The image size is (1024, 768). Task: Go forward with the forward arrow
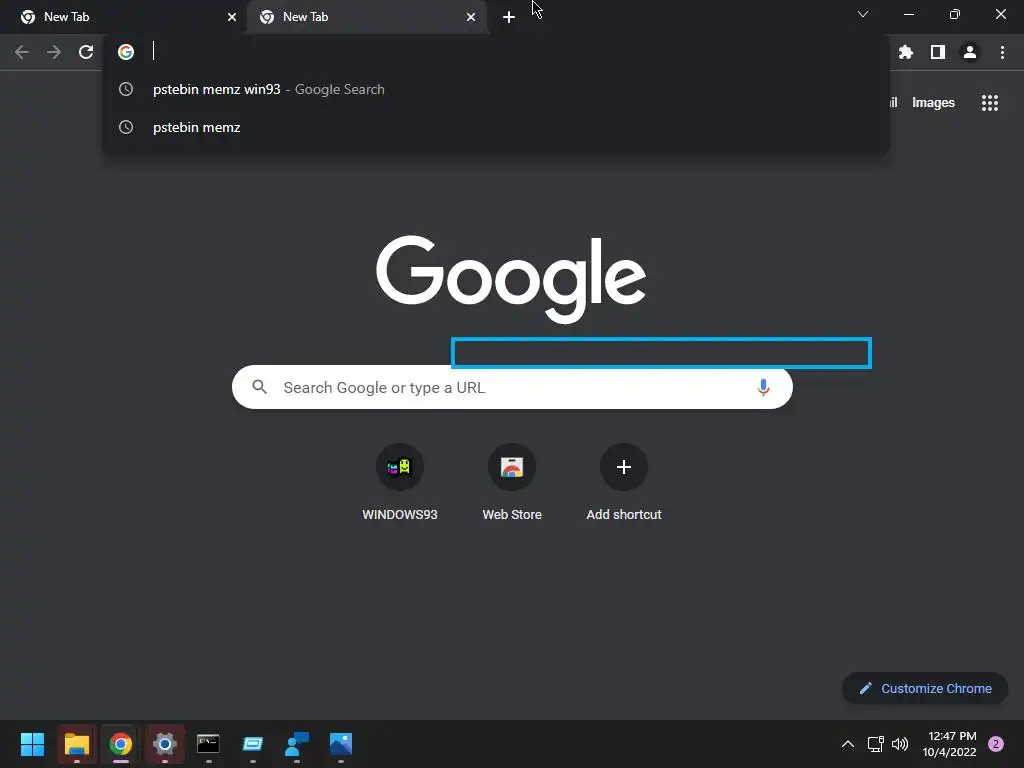[54, 52]
